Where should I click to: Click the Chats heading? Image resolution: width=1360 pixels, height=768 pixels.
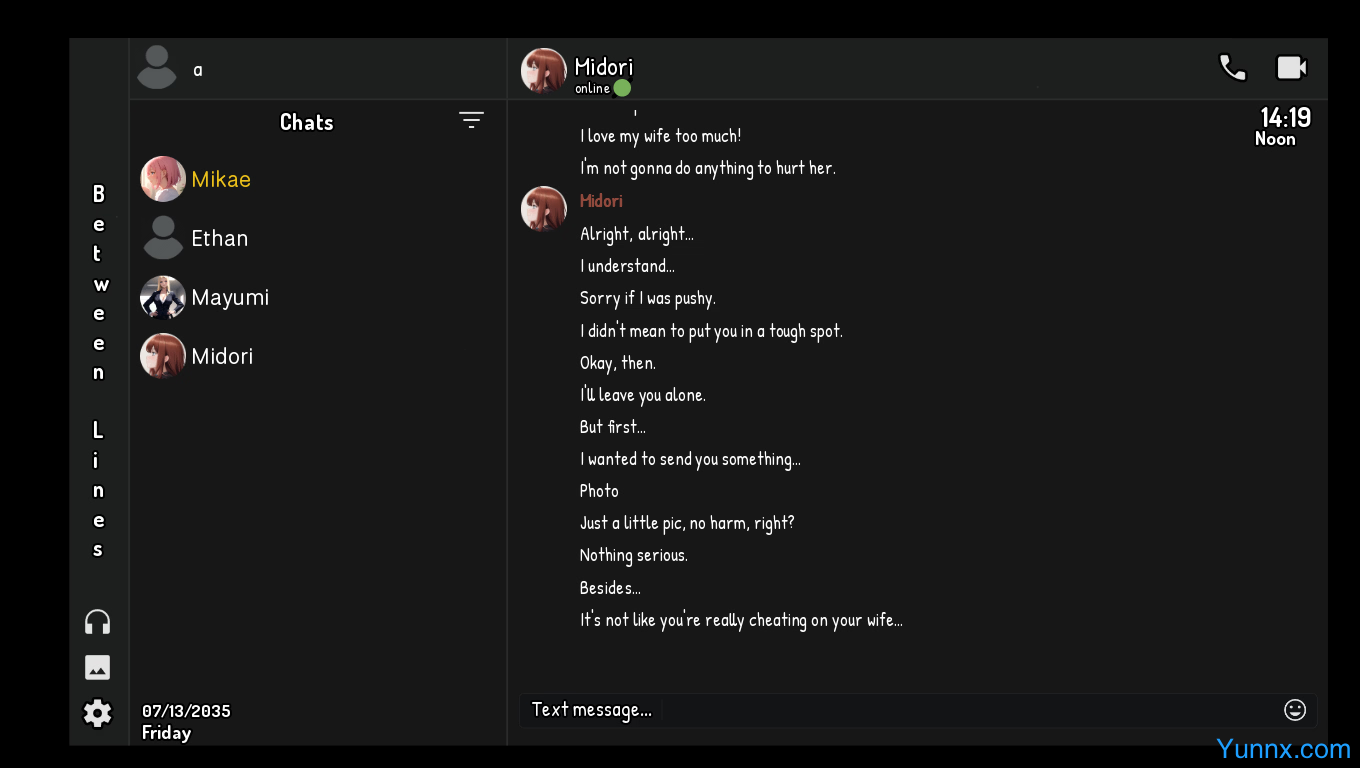tap(306, 122)
